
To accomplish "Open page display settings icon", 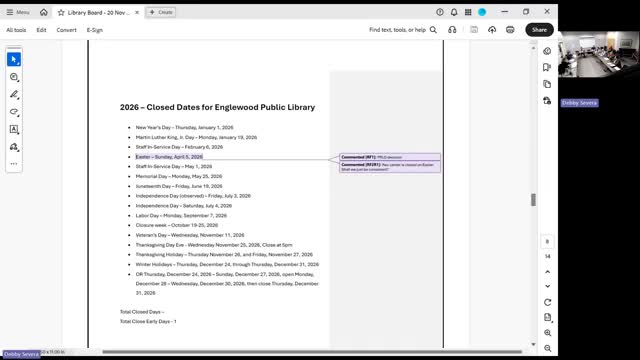I will (x=547, y=318).
